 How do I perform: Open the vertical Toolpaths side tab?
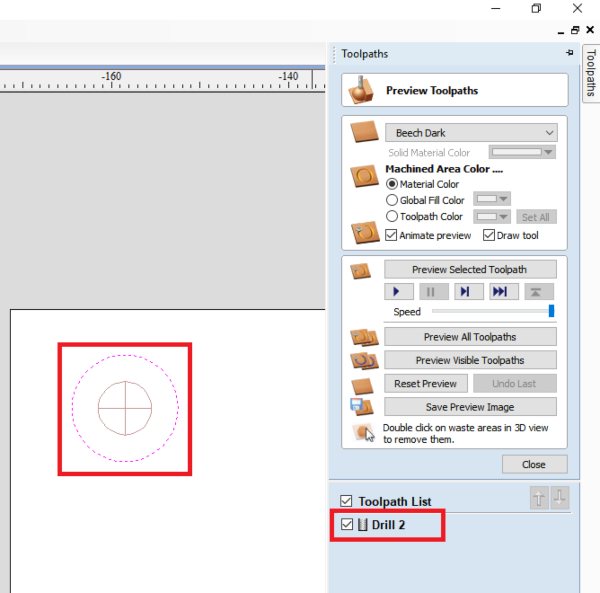pyautogui.click(x=591, y=73)
